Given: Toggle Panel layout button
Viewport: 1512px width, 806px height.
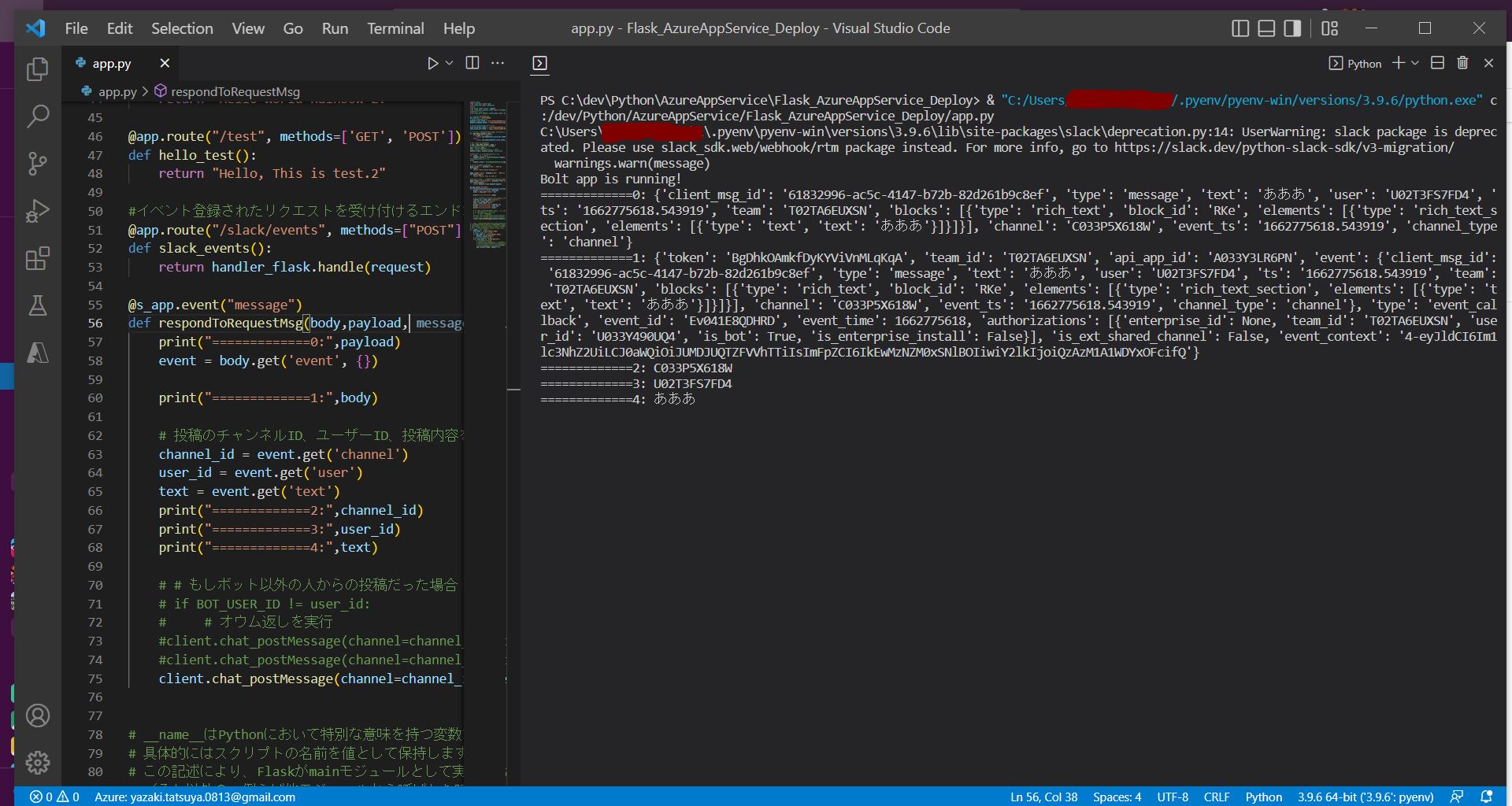Looking at the screenshot, I should (1266, 28).
